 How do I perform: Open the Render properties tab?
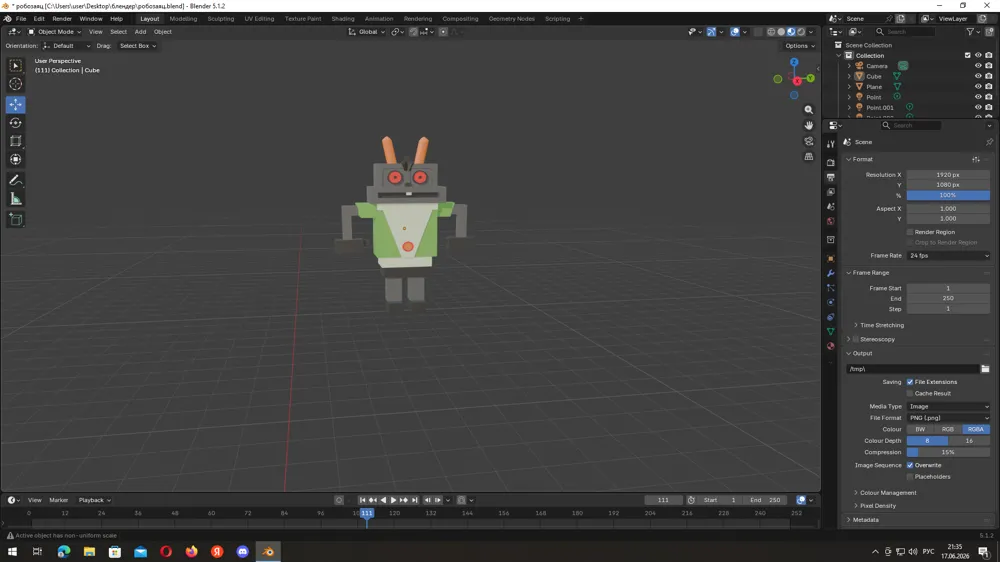coord(830,163)
